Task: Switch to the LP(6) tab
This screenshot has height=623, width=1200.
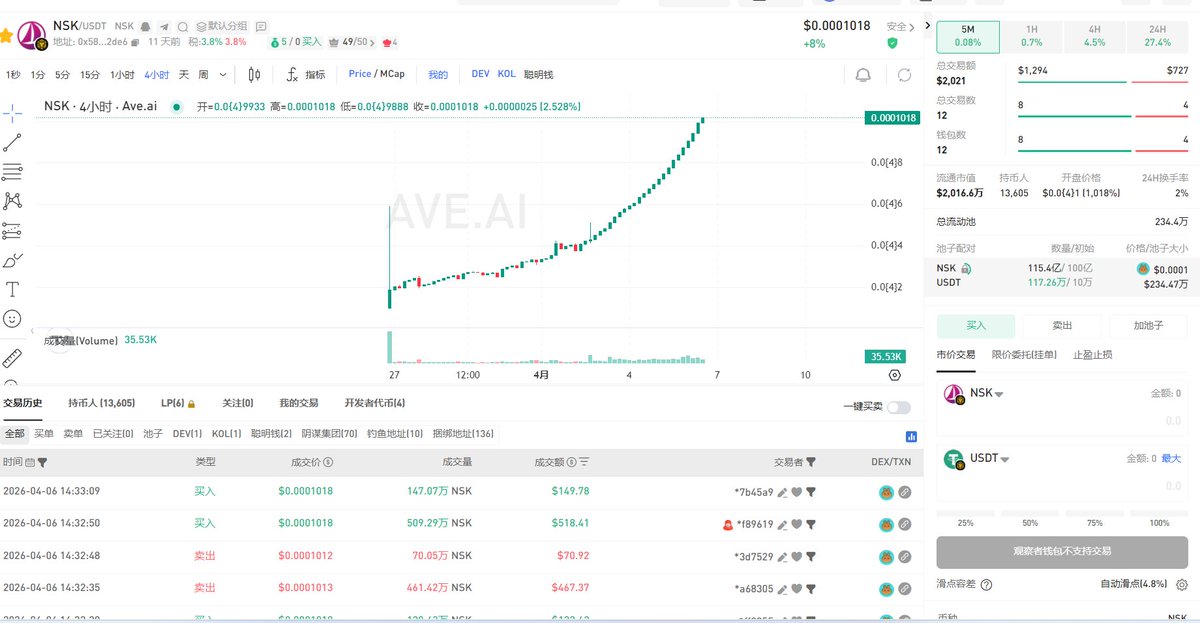Action: pyautogui.click(x=178, y=403)
